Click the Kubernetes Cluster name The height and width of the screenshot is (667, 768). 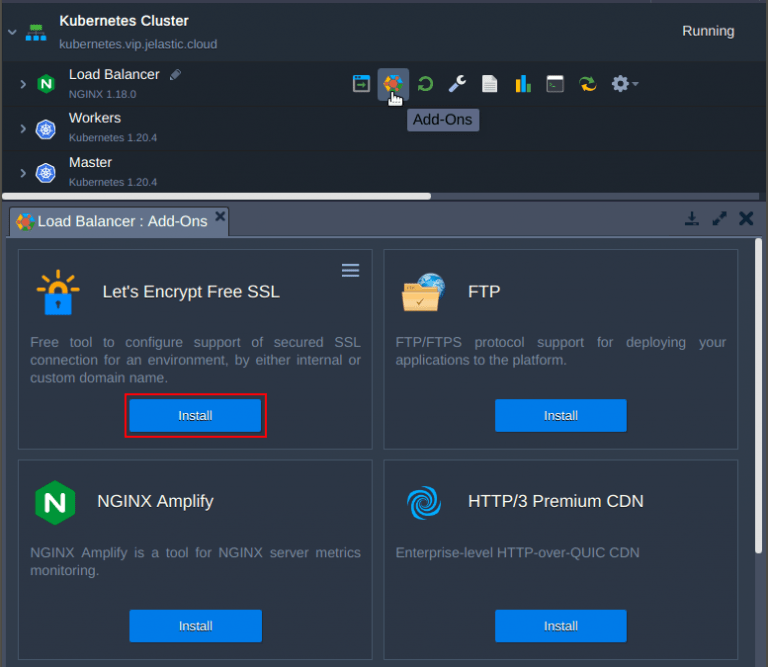click(x=124, y=21)
